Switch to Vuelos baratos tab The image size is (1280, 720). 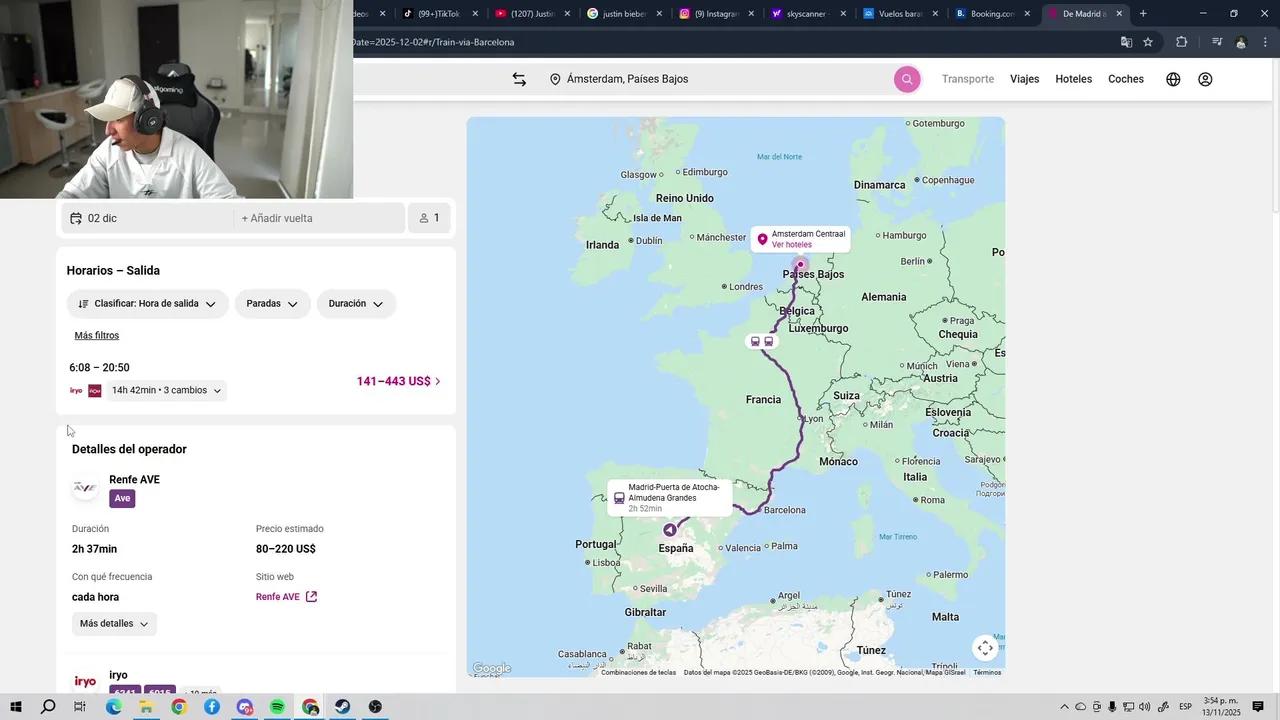pyautogui.click(x=898, y=14)
